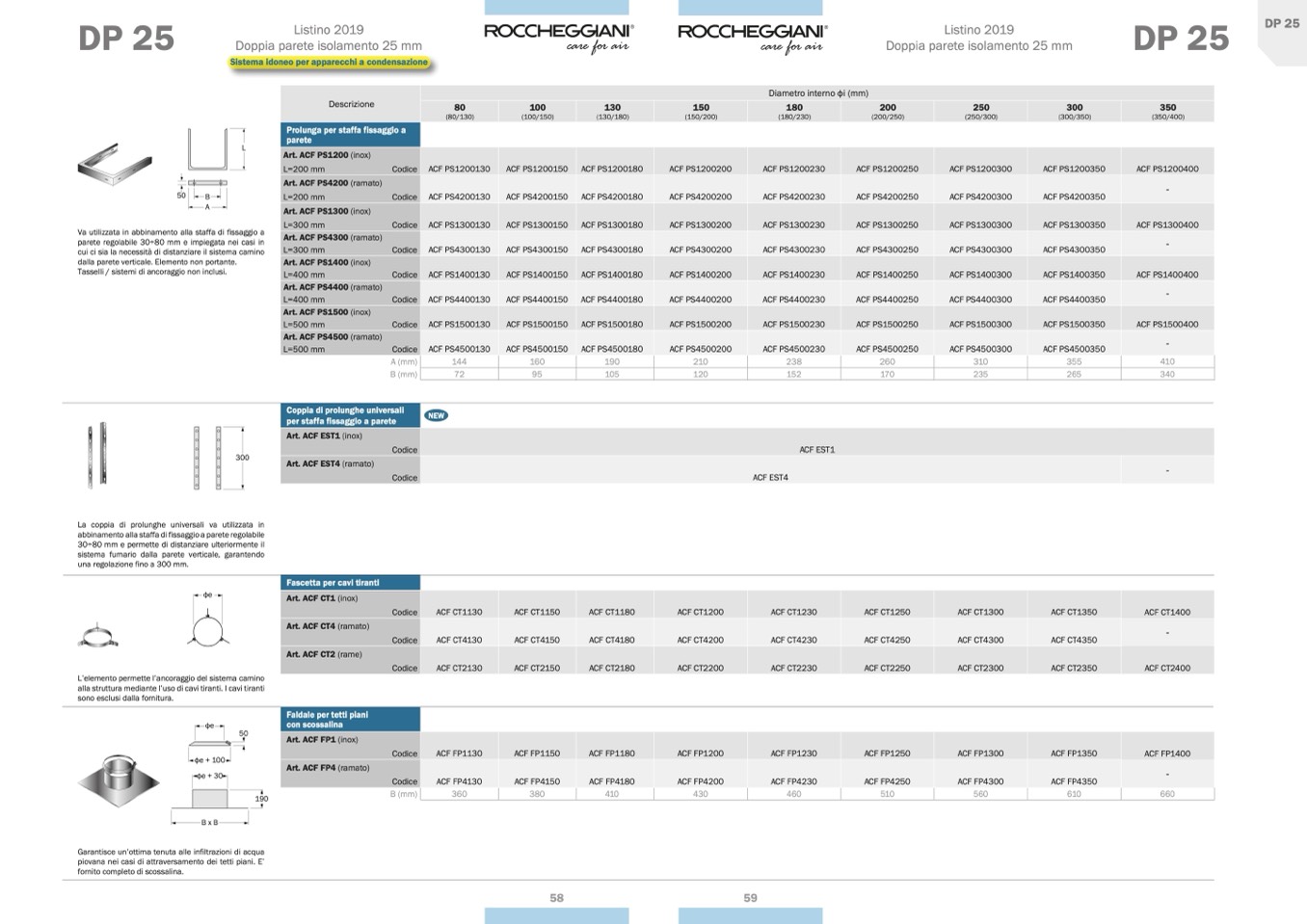Click the cable clamp ring product photo
The height and width of the screenshot is (924, 1307).
coord(98,638)
